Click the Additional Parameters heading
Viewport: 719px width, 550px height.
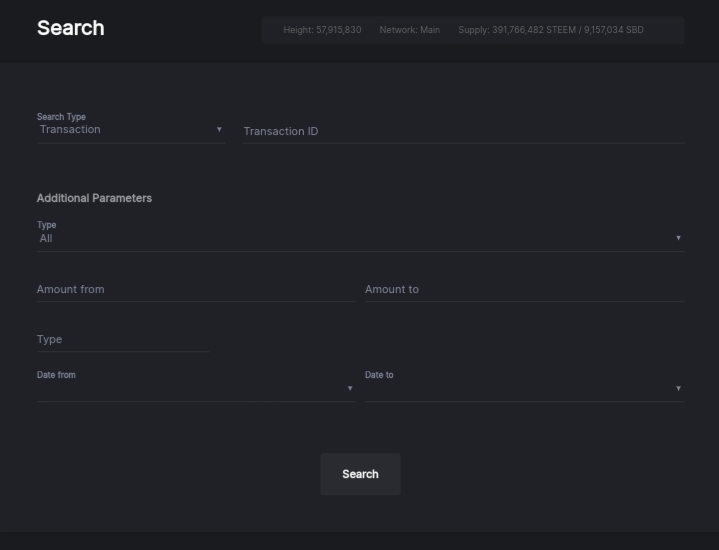(x=94, y=198)
